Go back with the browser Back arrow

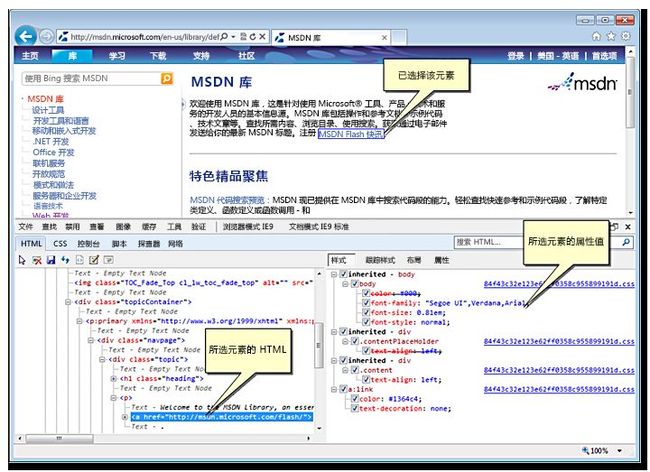[26, 36]
